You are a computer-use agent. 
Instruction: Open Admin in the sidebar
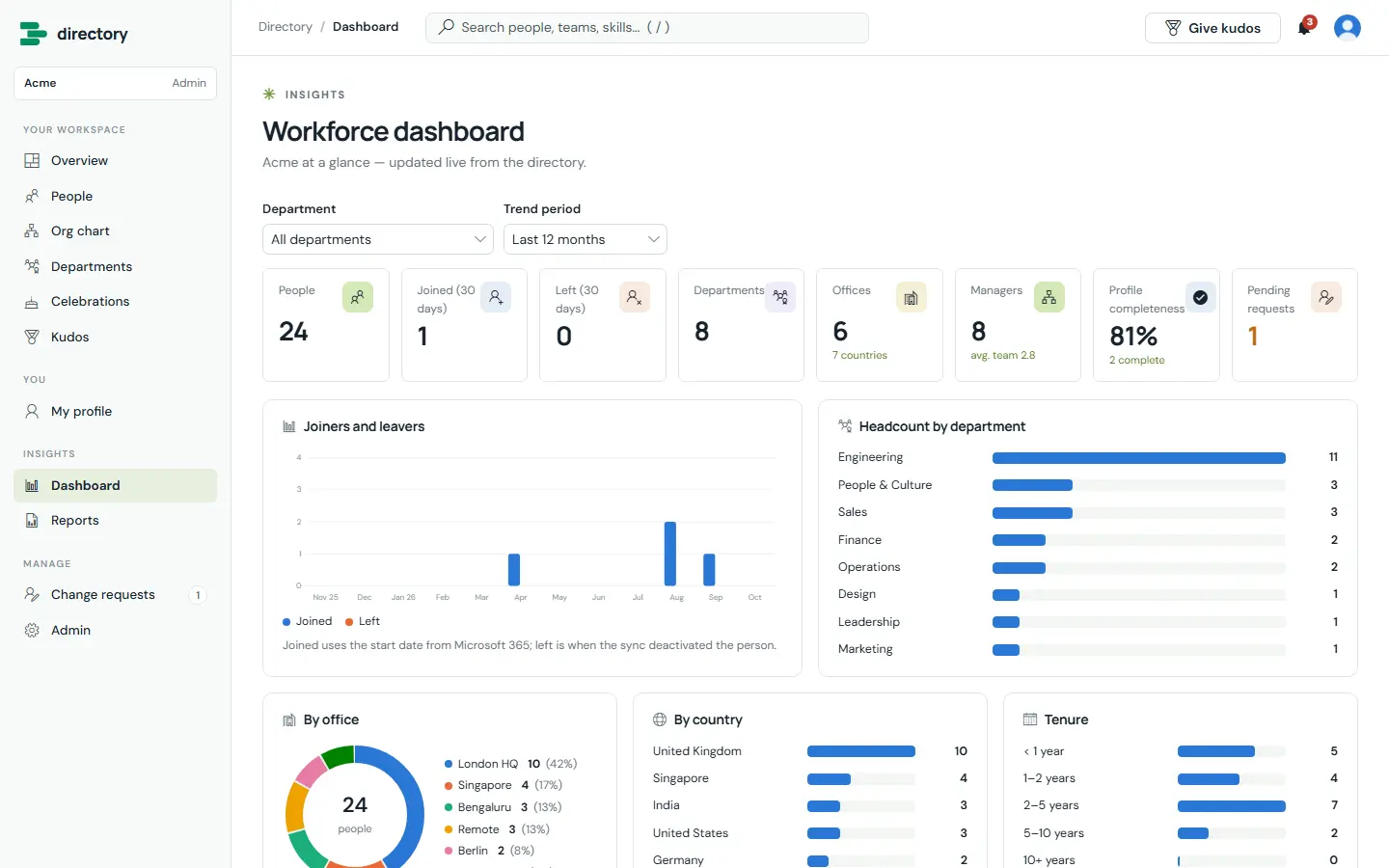(x=115, y=630)
